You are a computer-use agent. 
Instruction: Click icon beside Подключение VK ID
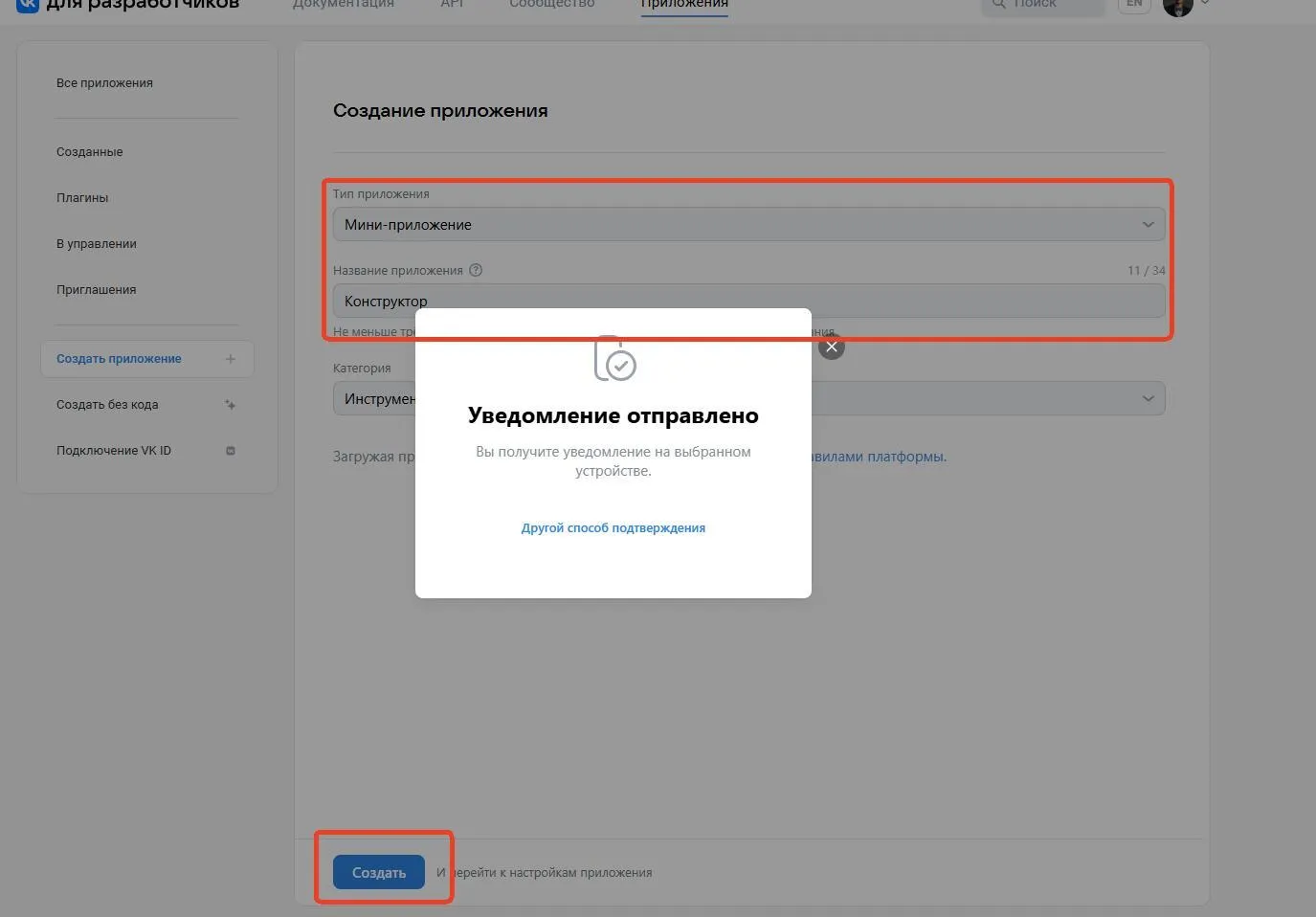point(230,451)
